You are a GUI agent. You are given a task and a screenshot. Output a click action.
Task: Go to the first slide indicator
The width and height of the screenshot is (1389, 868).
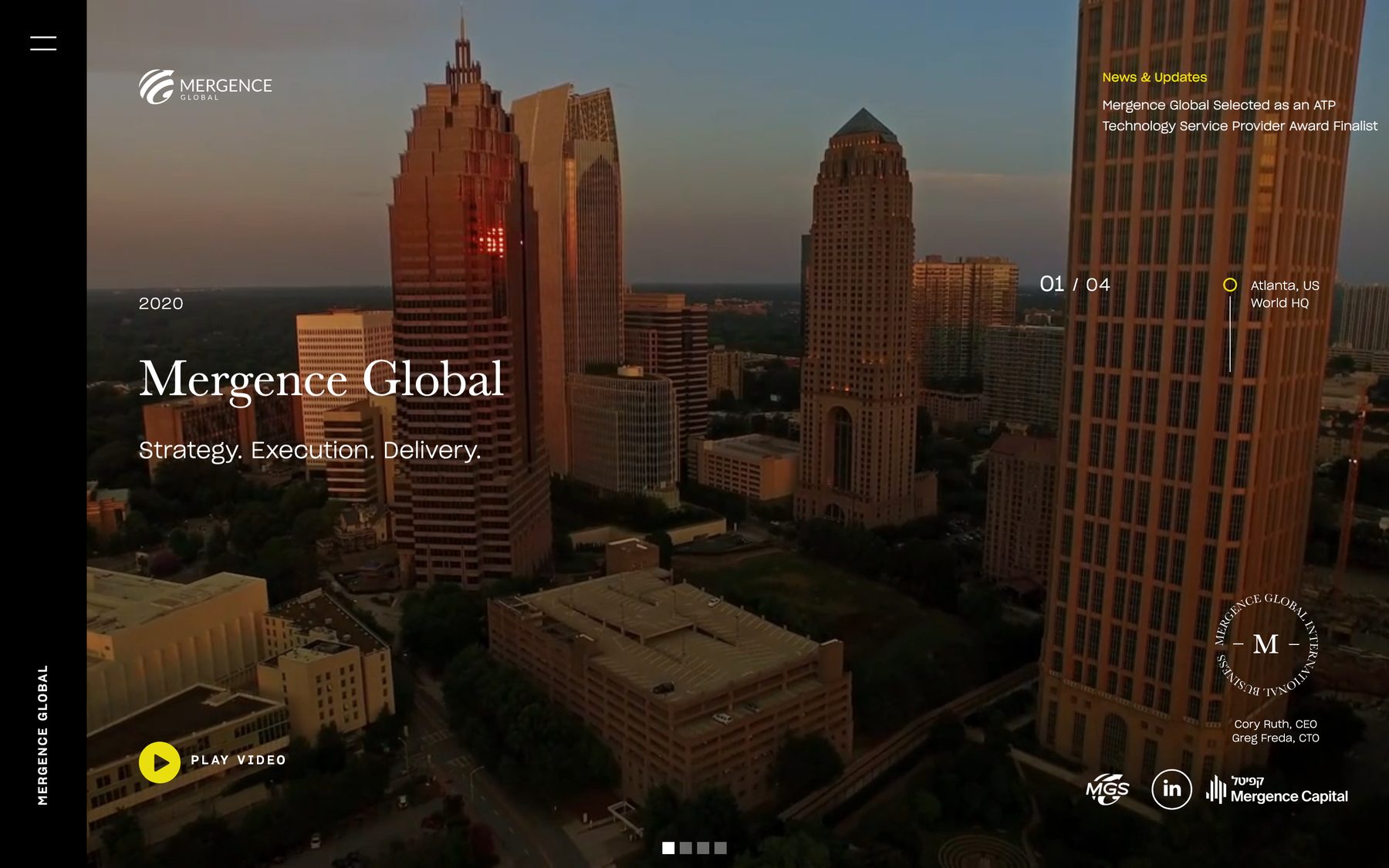pos(668,848)
